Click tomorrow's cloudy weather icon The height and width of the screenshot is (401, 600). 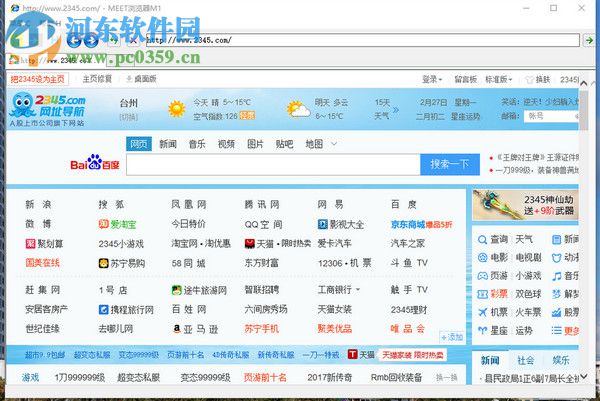[298, 109]
